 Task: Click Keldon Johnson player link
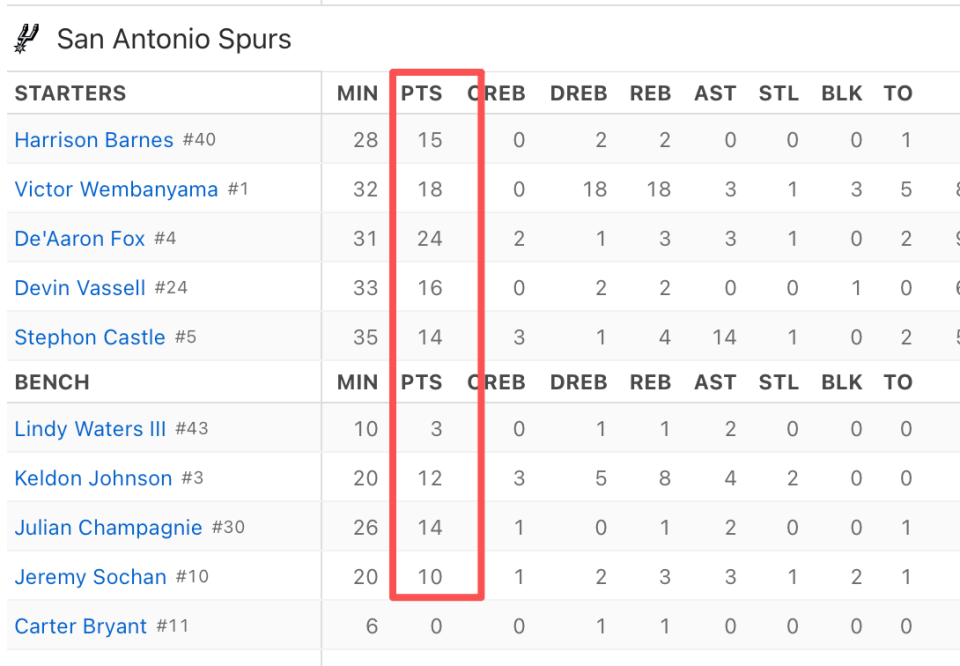coord(93,478)
